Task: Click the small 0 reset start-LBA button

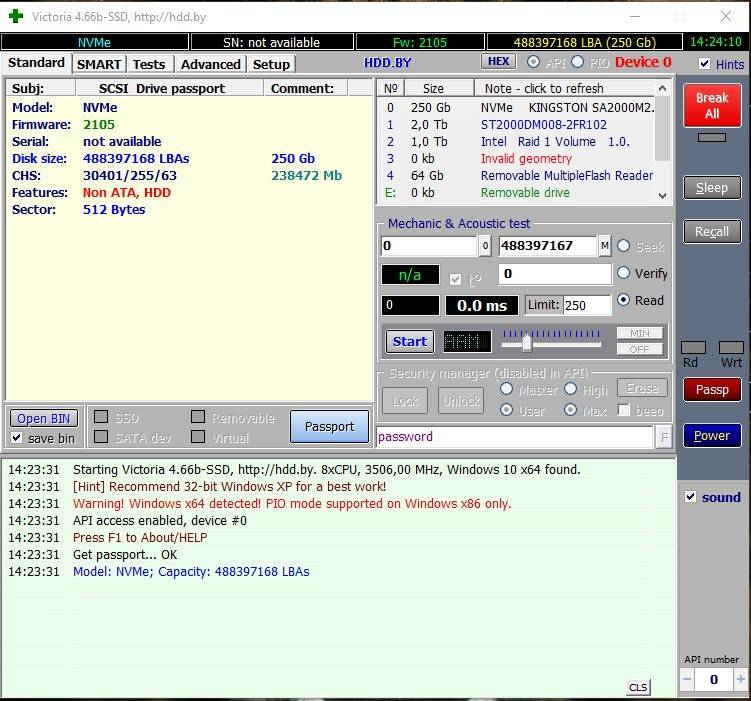Action: pos(485,246)
